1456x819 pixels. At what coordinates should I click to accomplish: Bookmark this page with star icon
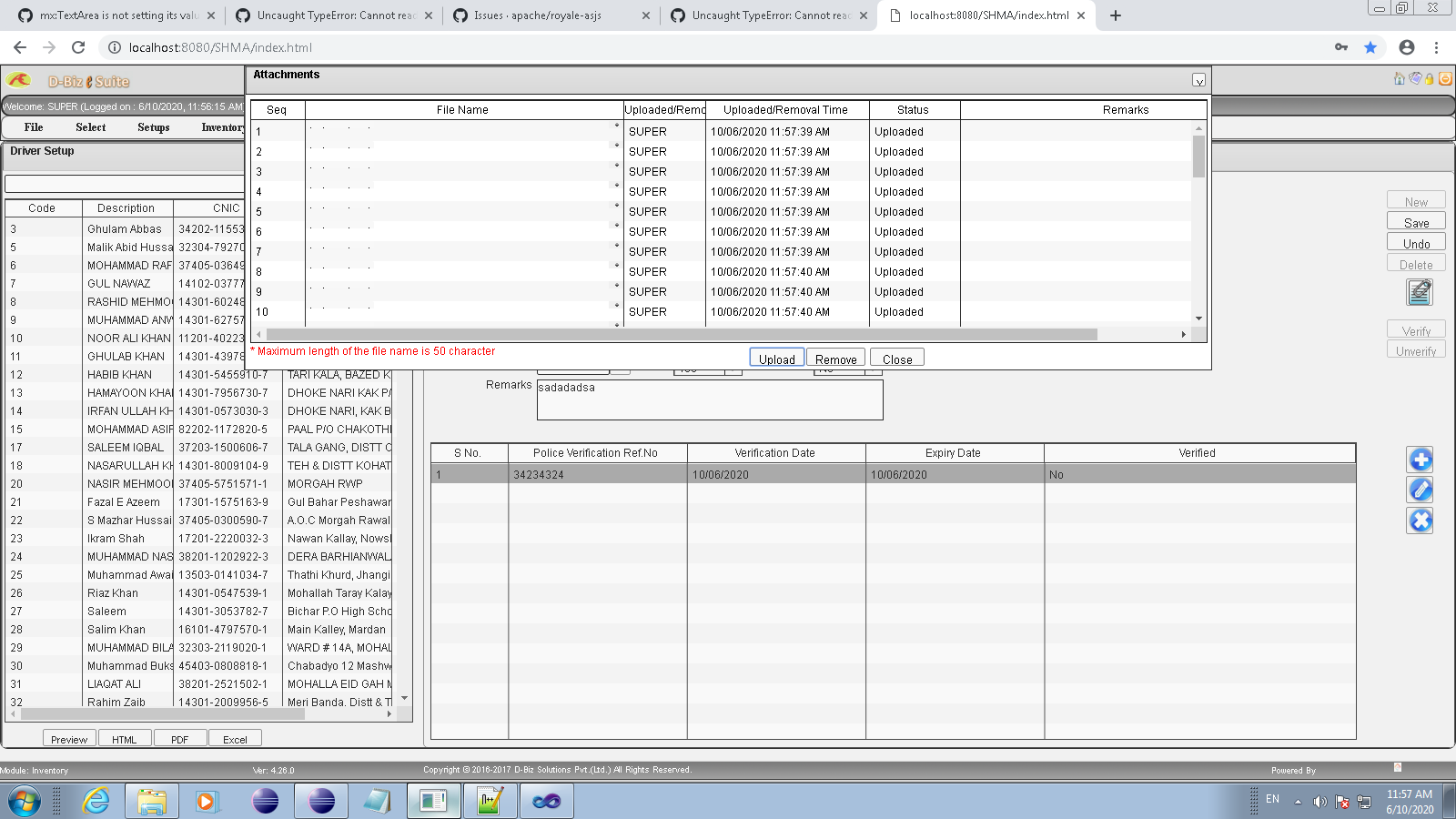click(1370, 47)
